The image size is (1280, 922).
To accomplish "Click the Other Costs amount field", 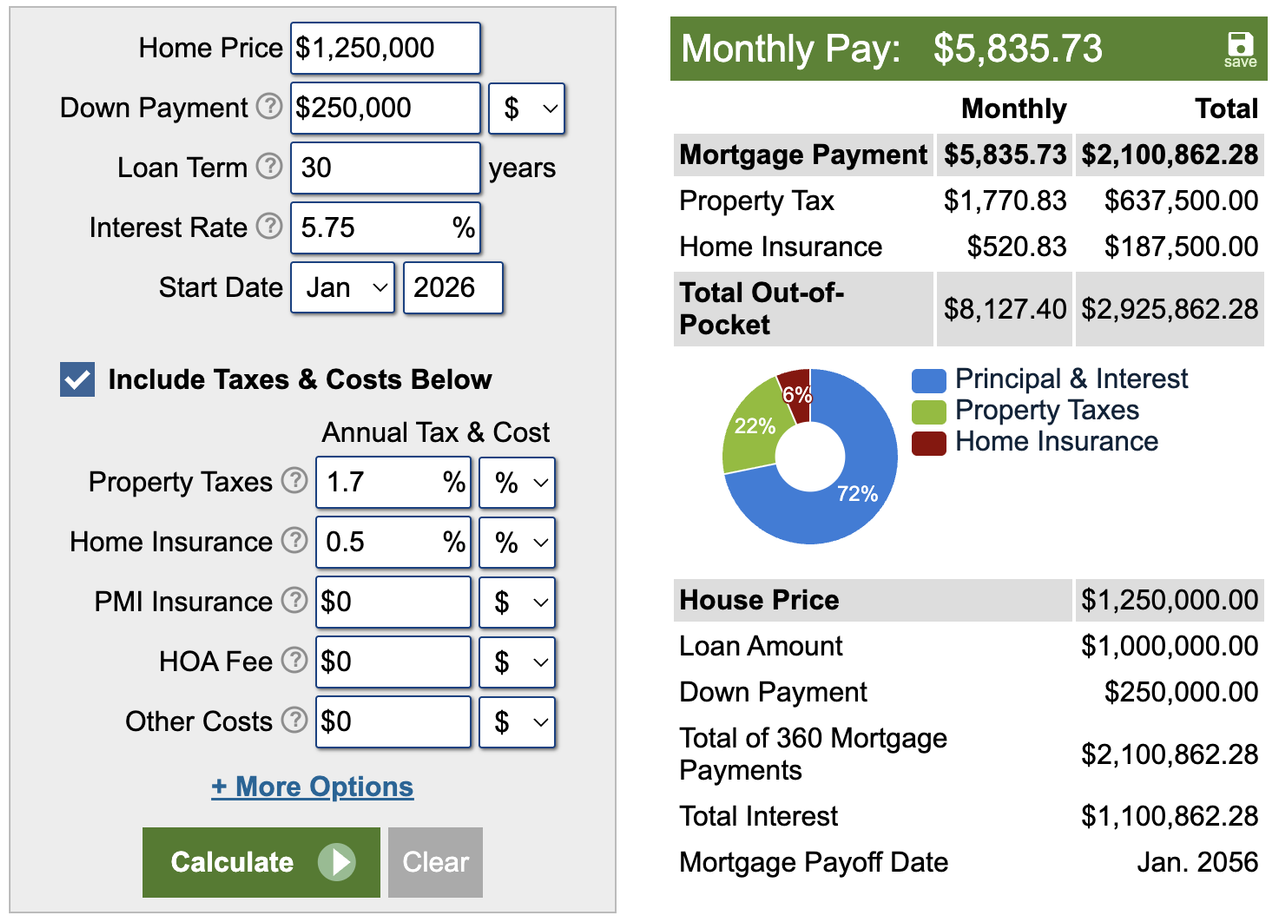I will tap(393, 723).
